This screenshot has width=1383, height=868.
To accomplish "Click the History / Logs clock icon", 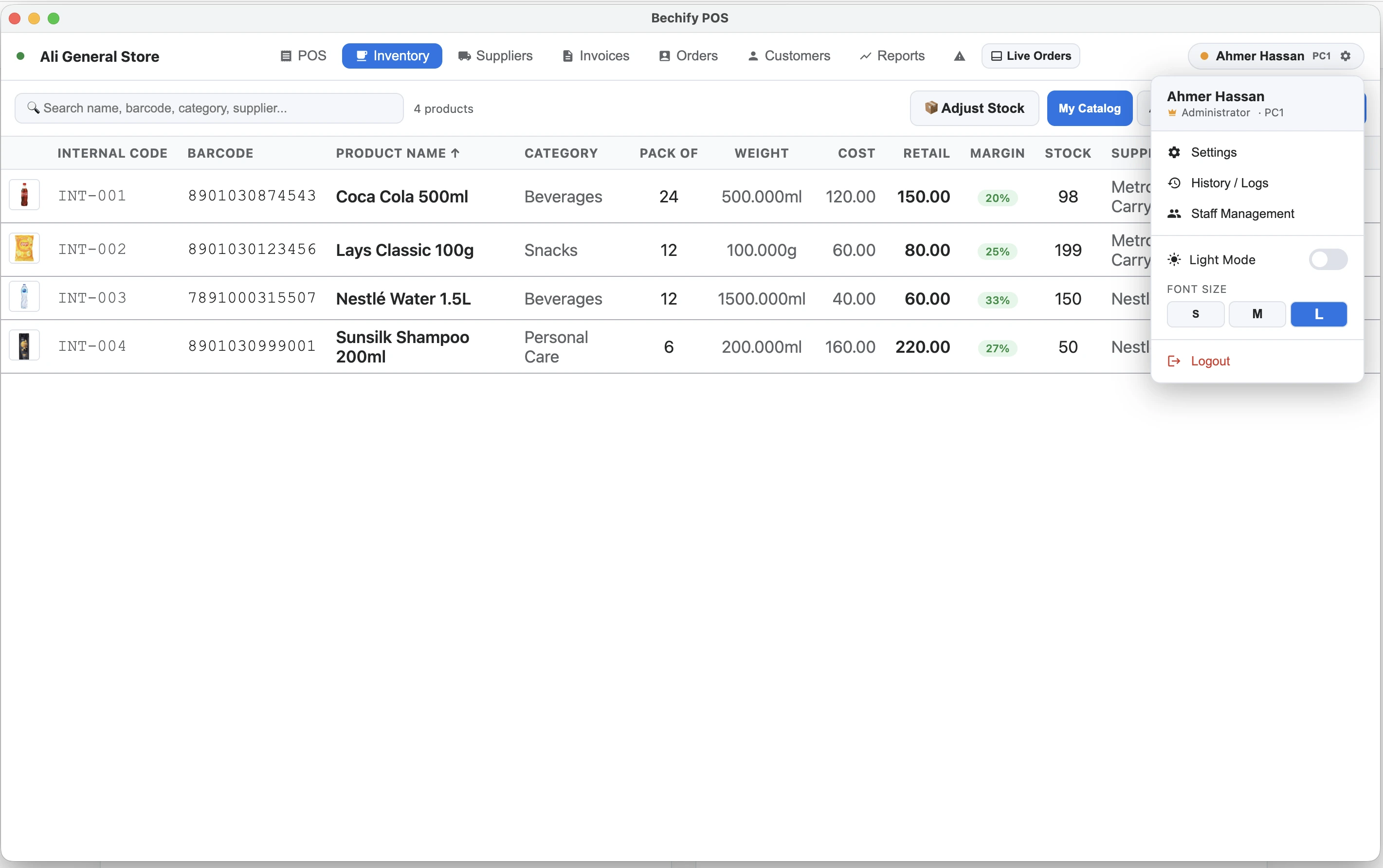I will click(x=1174, y=183).
